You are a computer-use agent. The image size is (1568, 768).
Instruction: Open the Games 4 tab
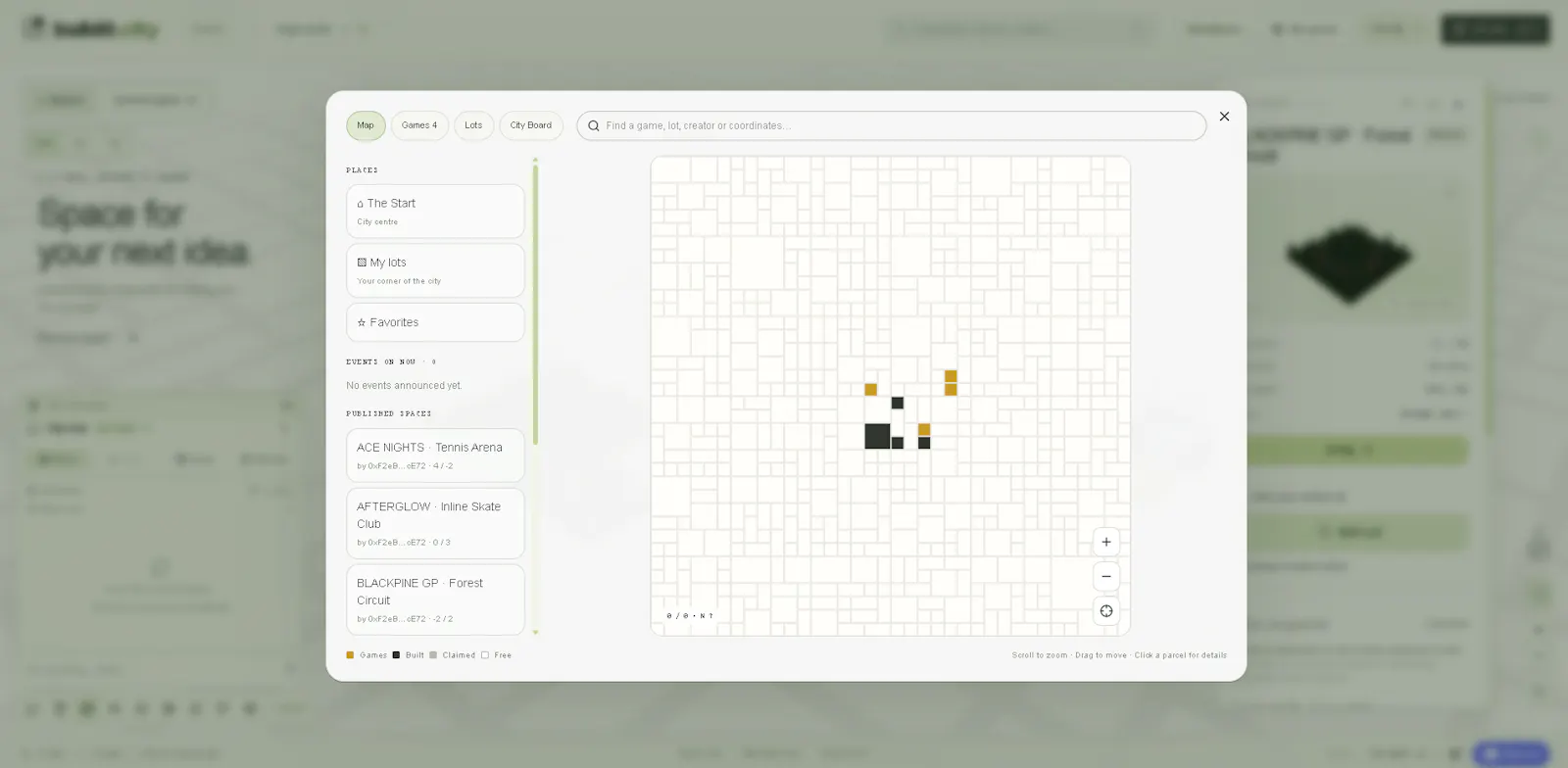pyautogui.click(x=419, y=125)
